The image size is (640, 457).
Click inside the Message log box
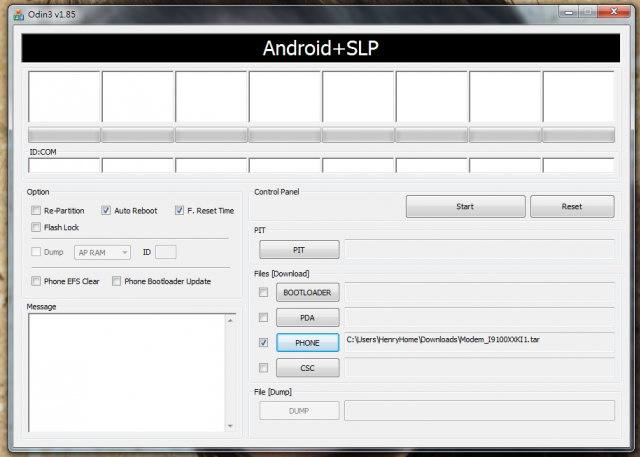click(x=127, y=373)
